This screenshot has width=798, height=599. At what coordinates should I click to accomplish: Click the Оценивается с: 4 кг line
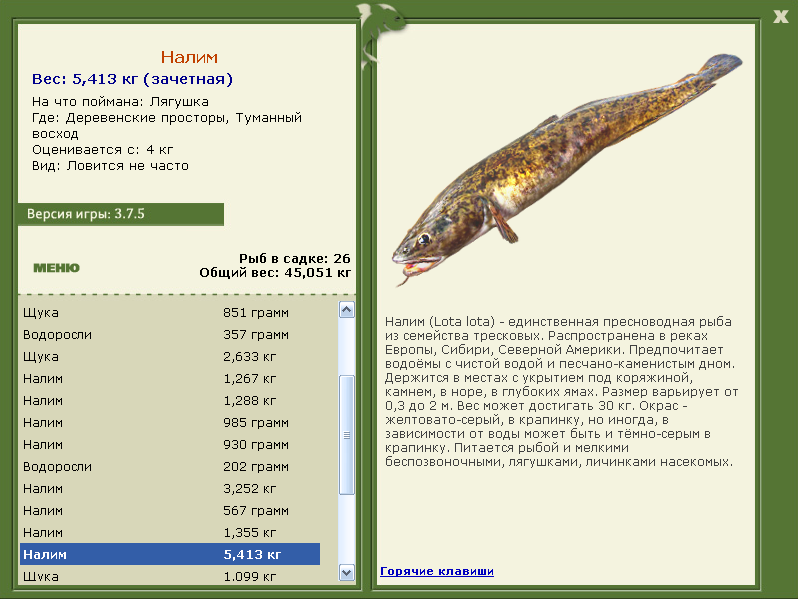102,150
